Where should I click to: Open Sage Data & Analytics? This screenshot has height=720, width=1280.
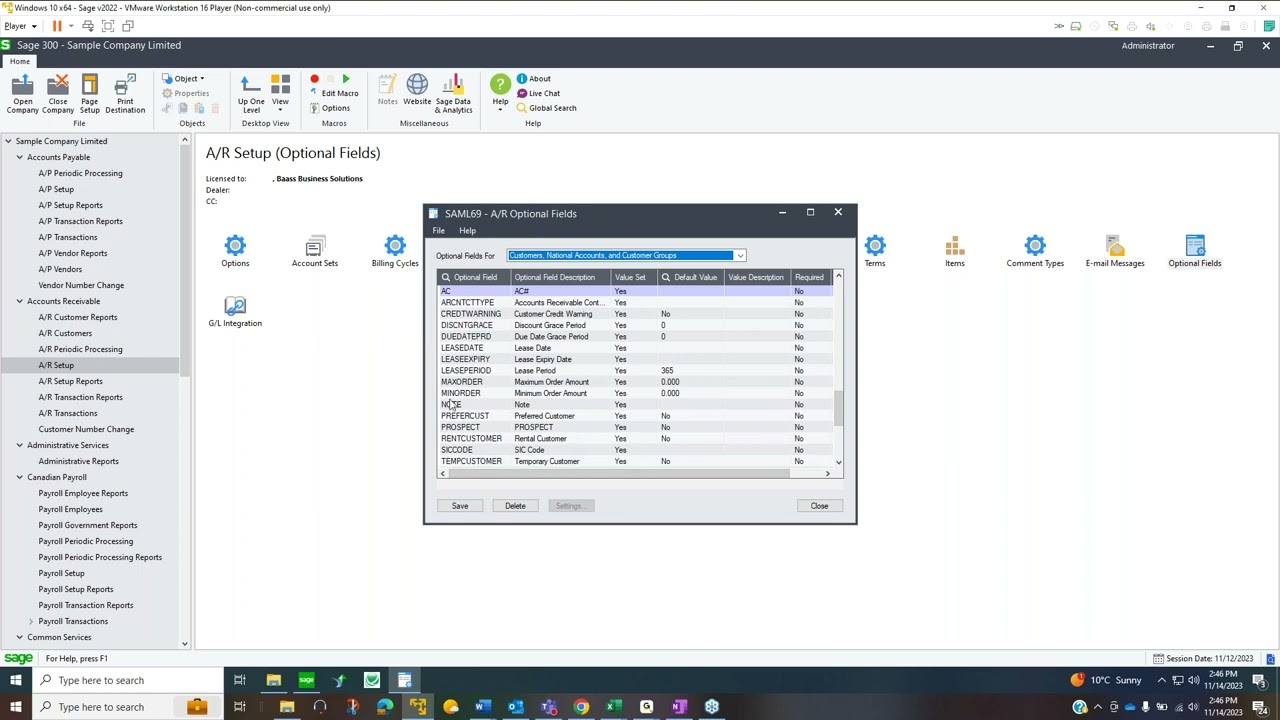tap(453, 93)
